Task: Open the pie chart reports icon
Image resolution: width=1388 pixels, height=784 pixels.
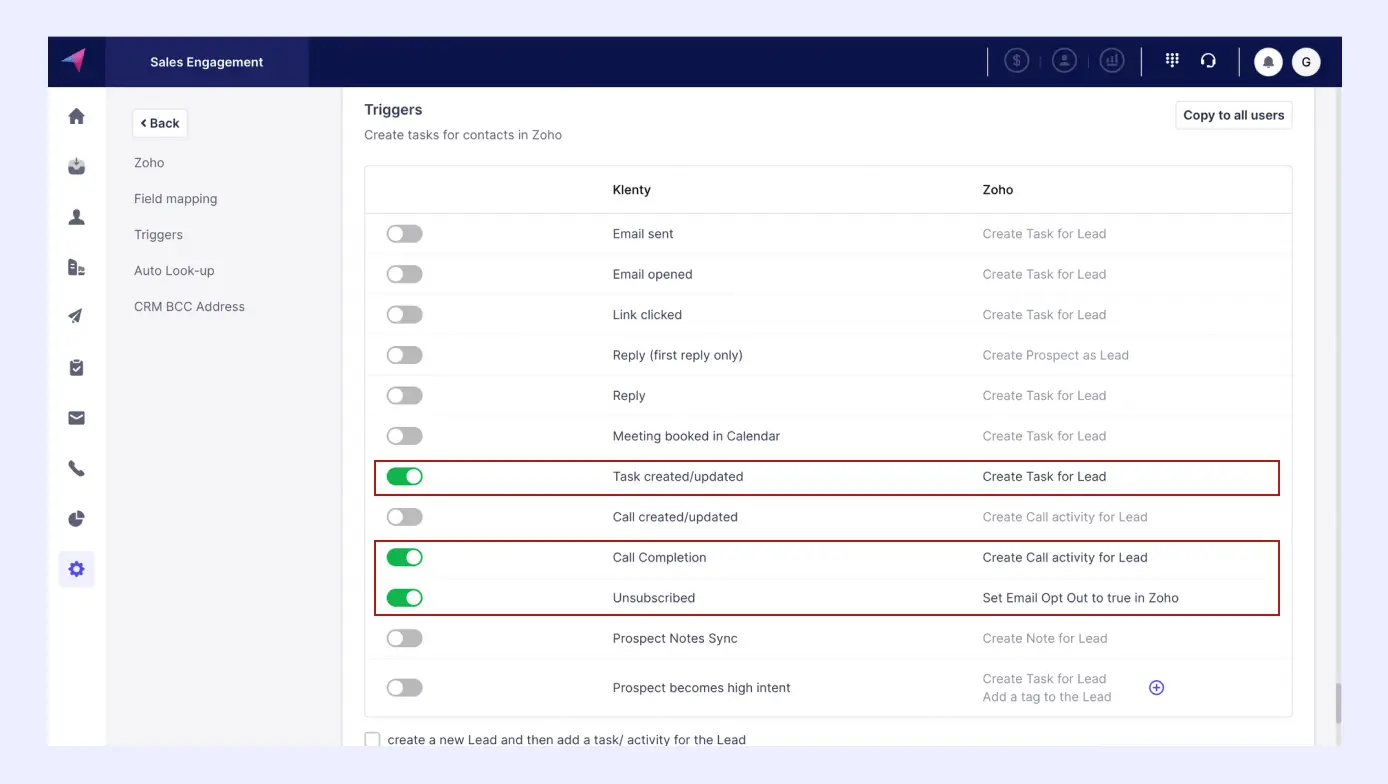Action: pos(76,519)
